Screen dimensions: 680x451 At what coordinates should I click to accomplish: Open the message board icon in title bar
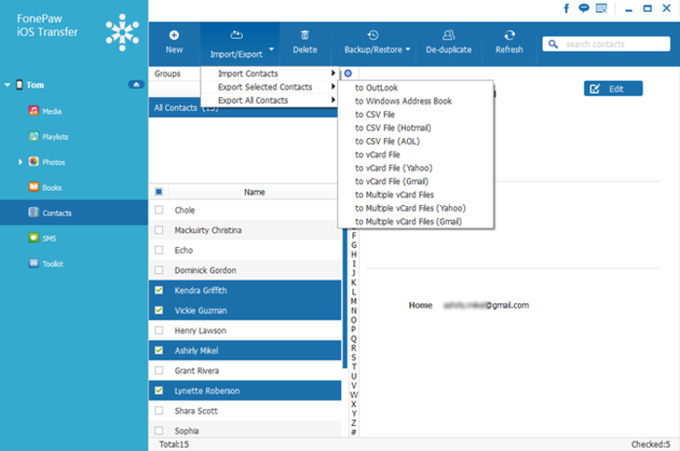pyautogui.click(x=601, y=8)
